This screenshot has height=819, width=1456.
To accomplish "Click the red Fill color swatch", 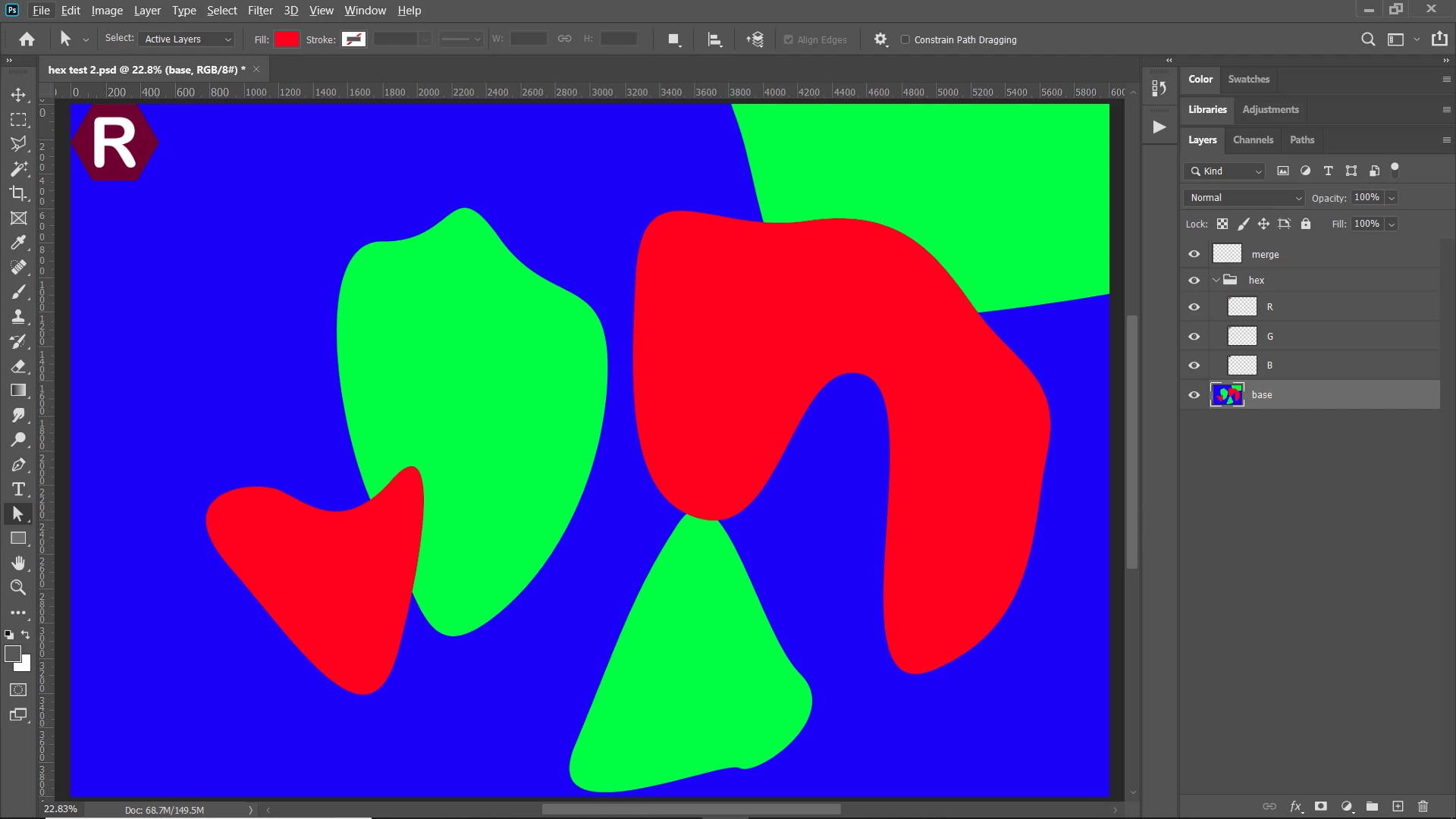I will point(287,39).
